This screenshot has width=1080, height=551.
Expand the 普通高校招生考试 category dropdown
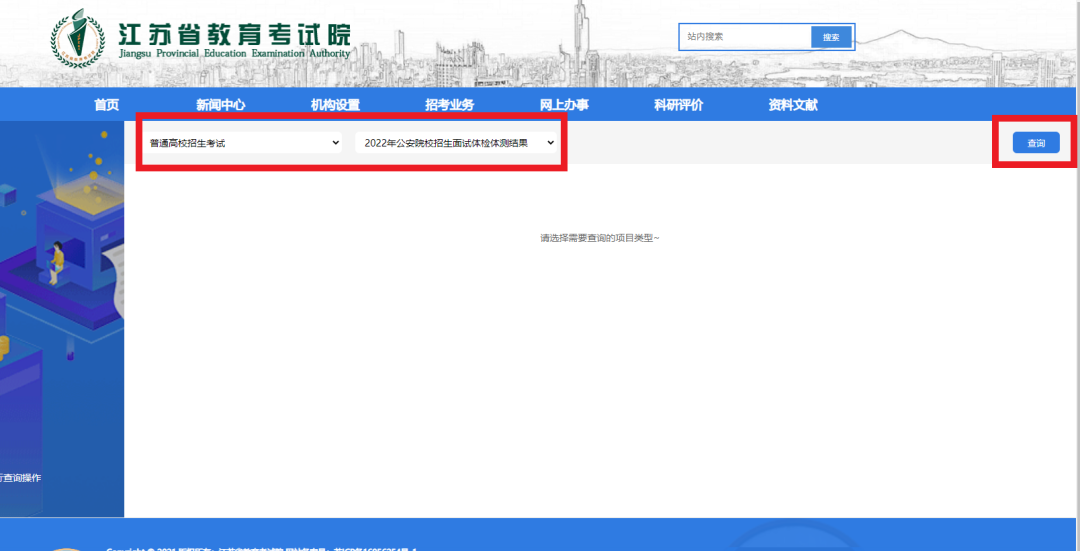pyautogui.click(x=244, y=143)
